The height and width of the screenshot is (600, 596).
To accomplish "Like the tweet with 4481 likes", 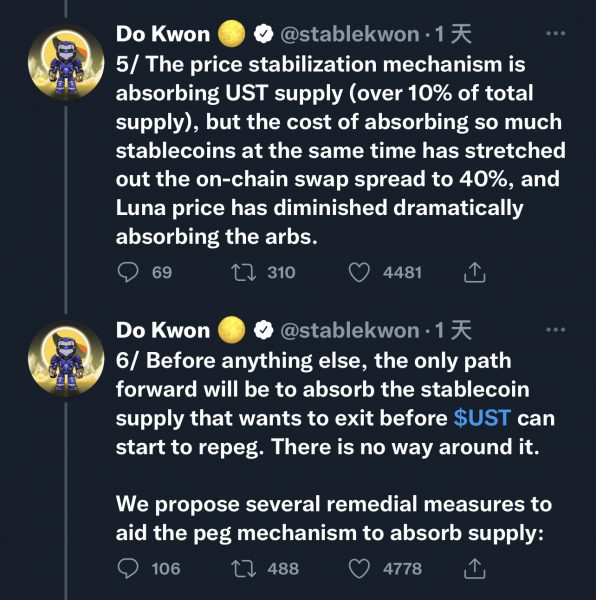I will click(x=359, y=273).
